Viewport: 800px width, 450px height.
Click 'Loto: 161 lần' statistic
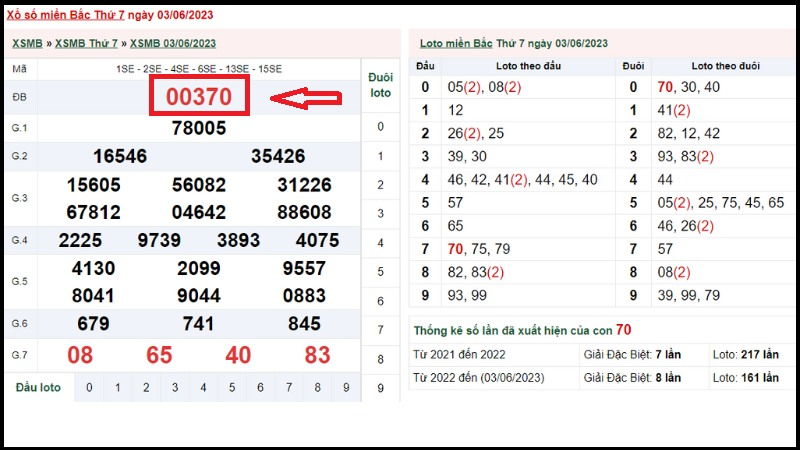coord(746,378)
